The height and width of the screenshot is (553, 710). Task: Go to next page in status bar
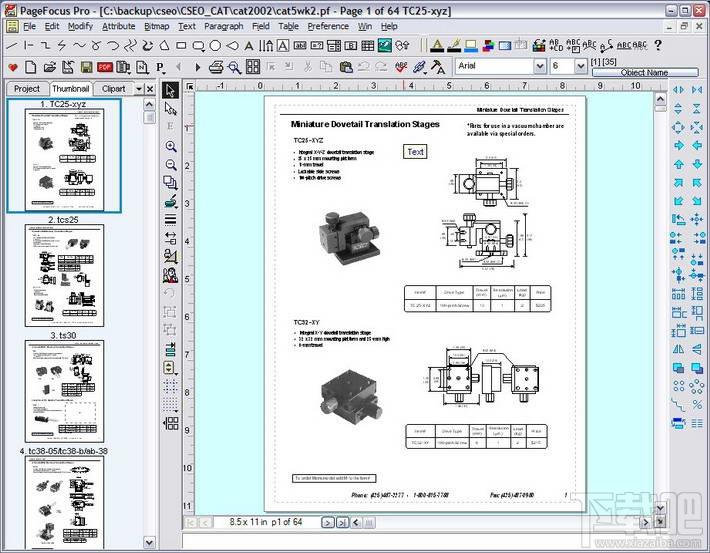point(327,523)
